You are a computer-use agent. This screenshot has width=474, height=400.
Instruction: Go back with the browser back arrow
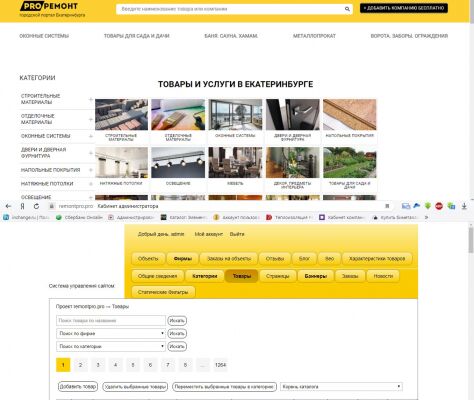(8, 206)
